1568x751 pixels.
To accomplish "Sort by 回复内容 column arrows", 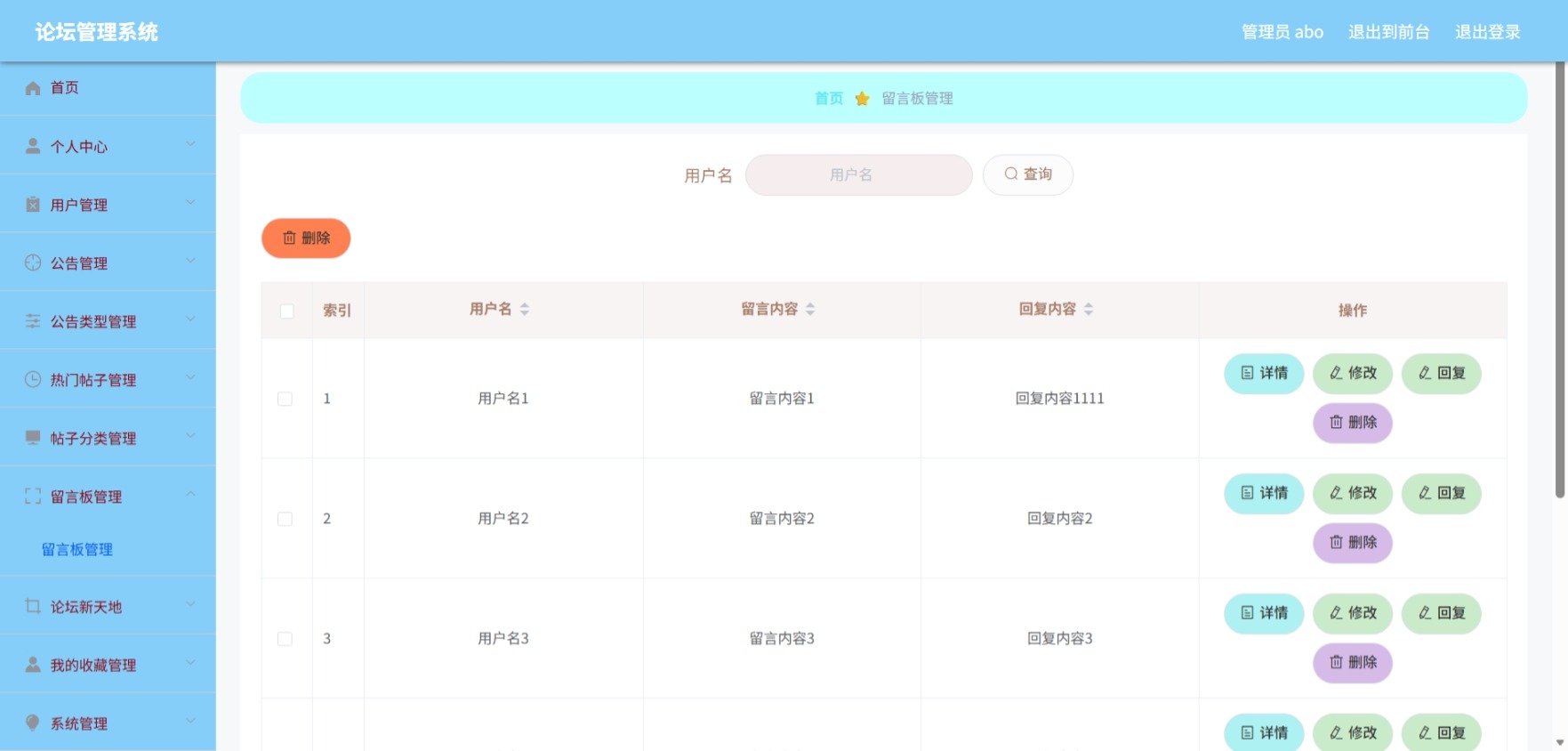I will (x=1089, y=309).
